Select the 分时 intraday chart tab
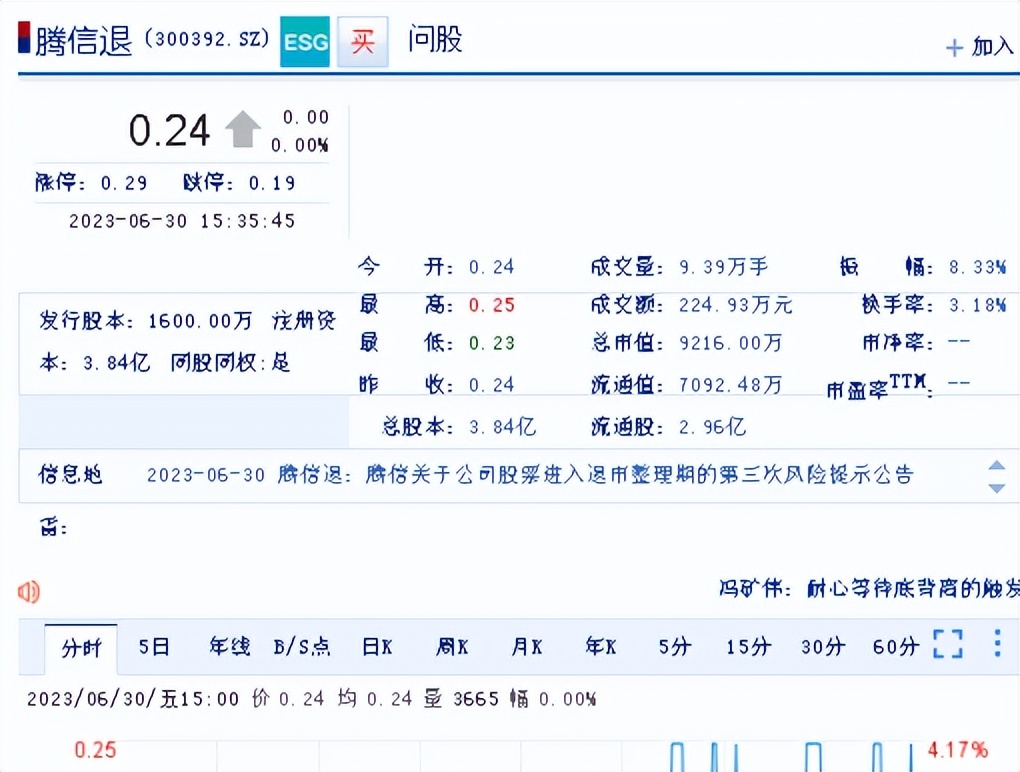This screenshot has width=1020, height=772. pos(83,648)
